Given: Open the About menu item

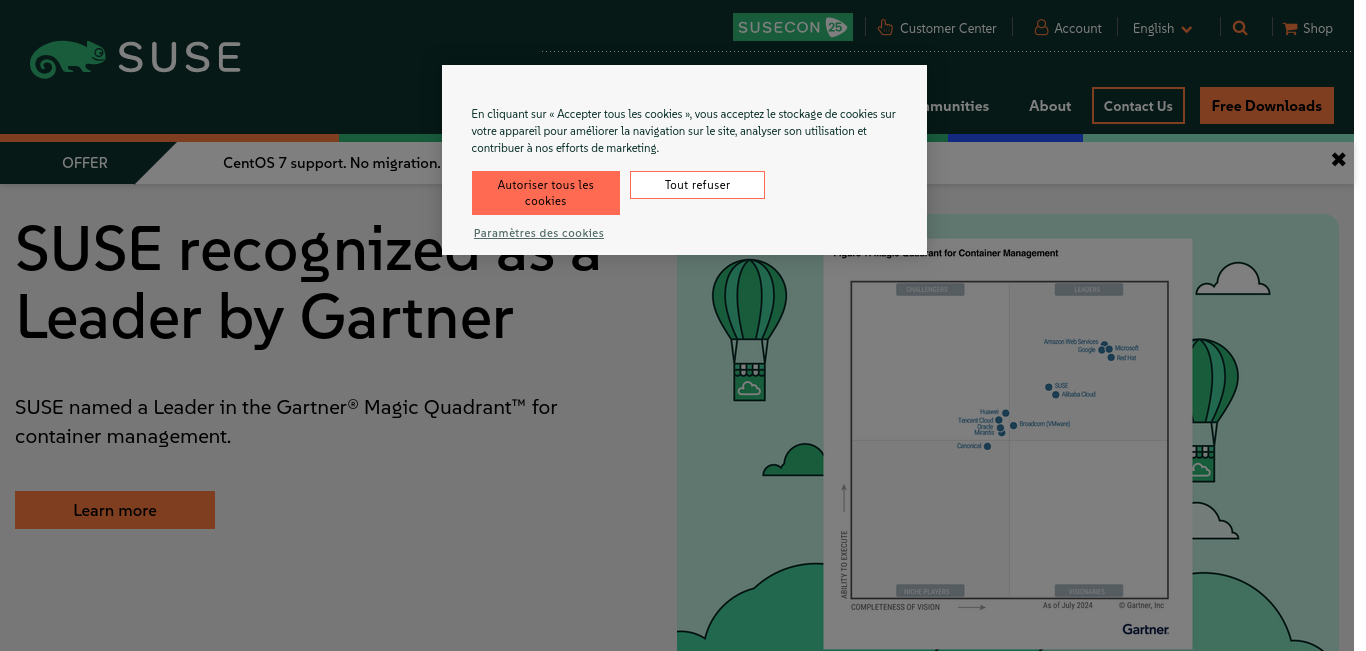Looking at the screenshot, I should tap(1050, 106).
